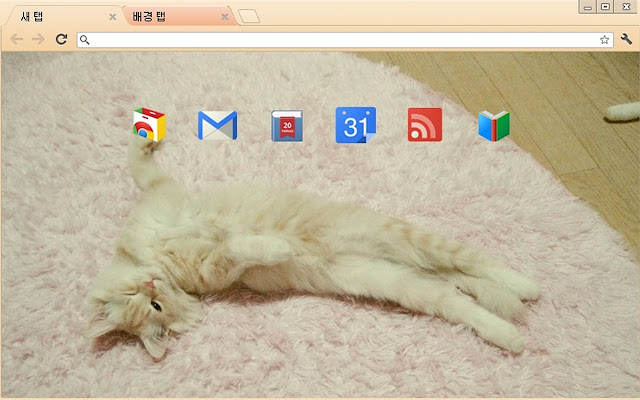The image size is (640, 400).
Task: Reload the current page
Action: coord(61,39)
